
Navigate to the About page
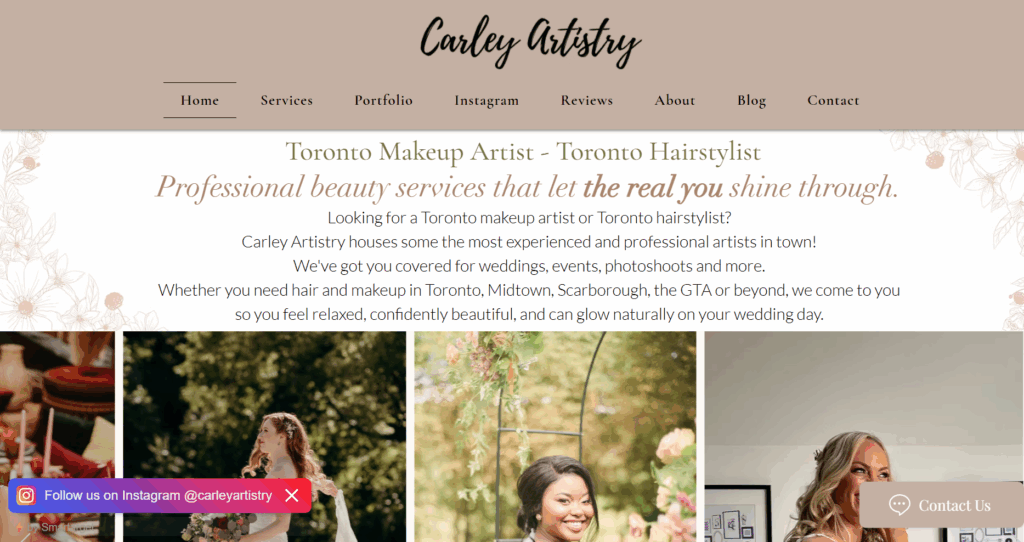coord(675,100)
